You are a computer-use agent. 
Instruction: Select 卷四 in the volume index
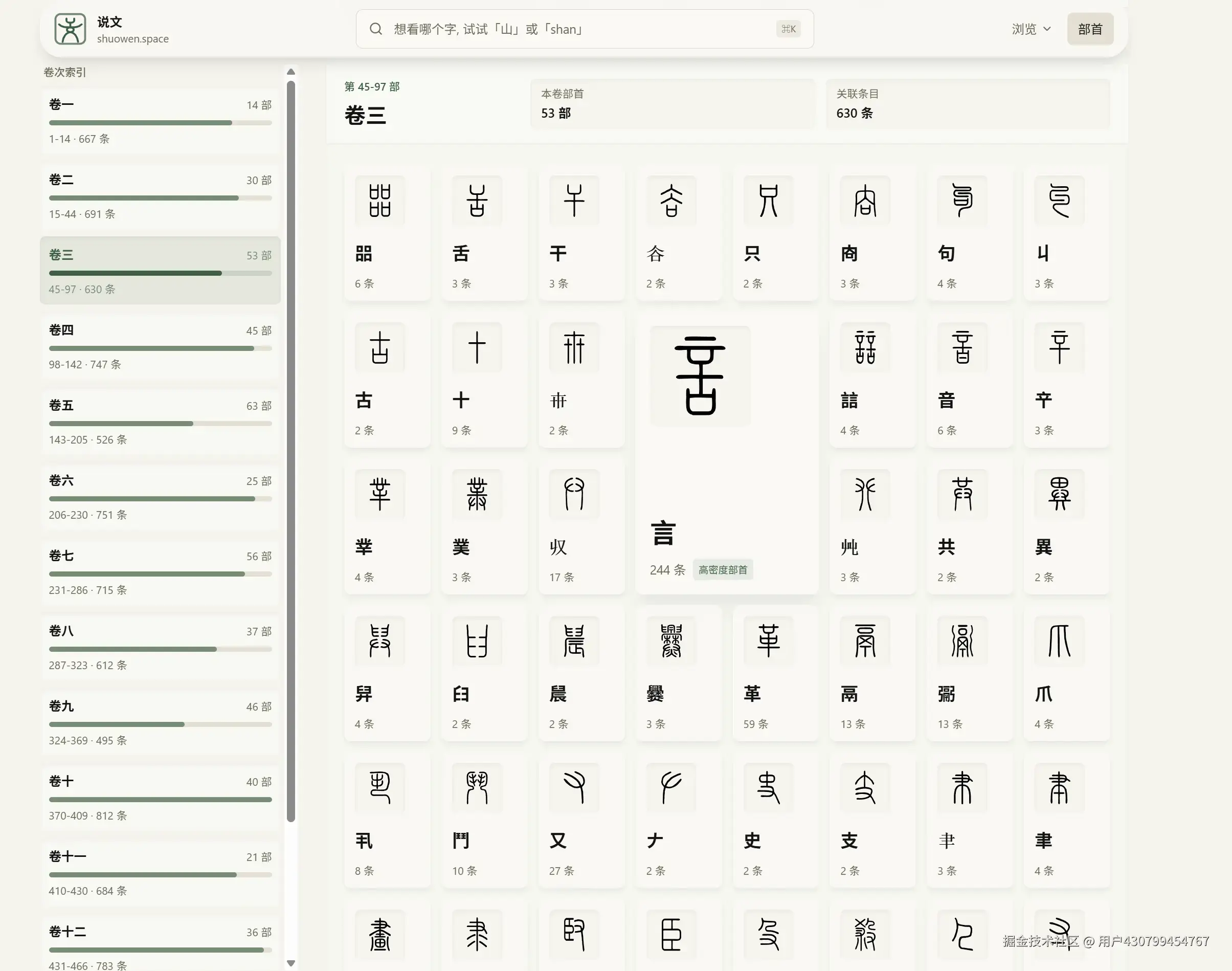click(x=160, y=346)
